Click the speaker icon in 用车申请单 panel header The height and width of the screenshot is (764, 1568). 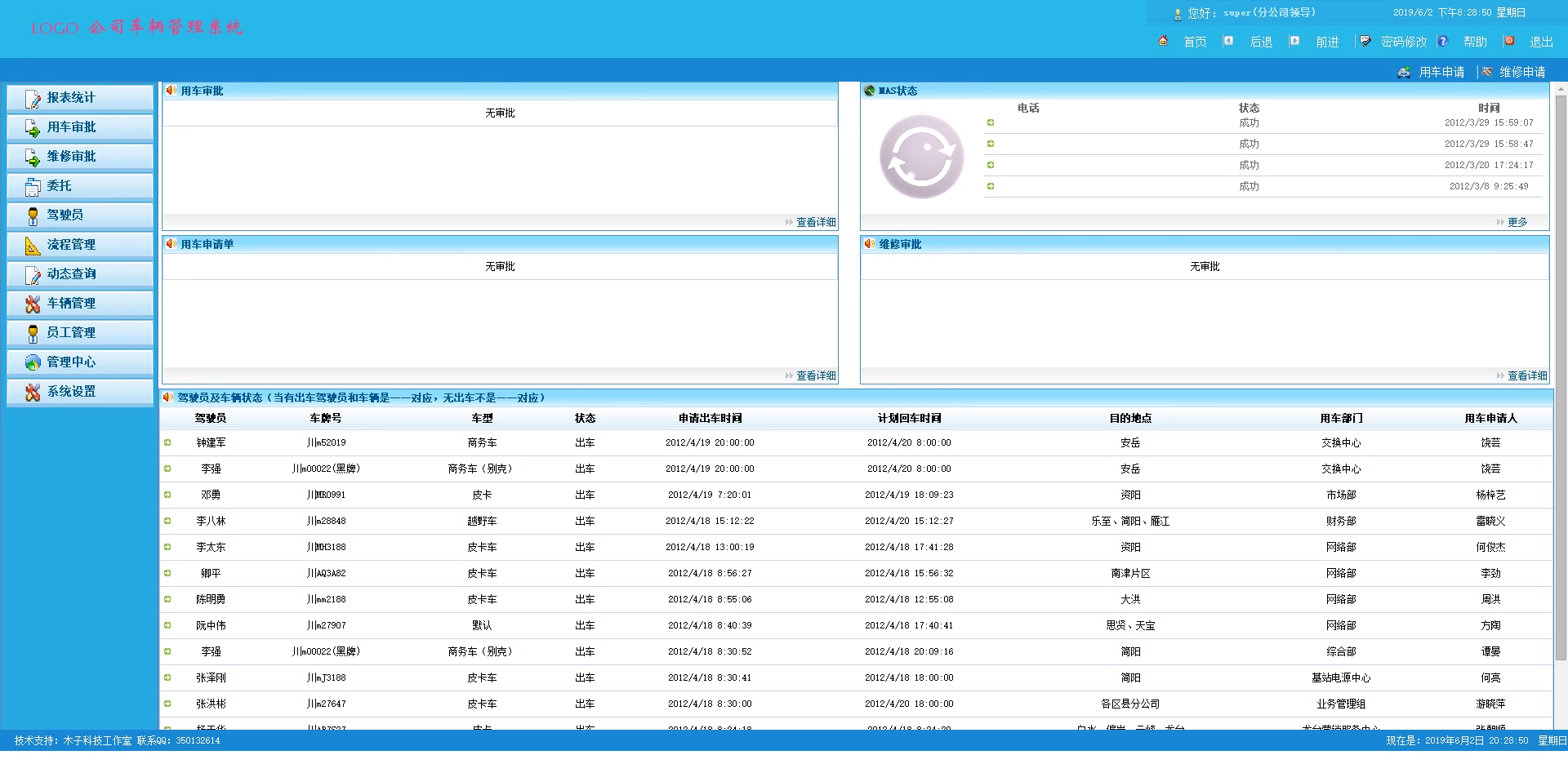171,244
